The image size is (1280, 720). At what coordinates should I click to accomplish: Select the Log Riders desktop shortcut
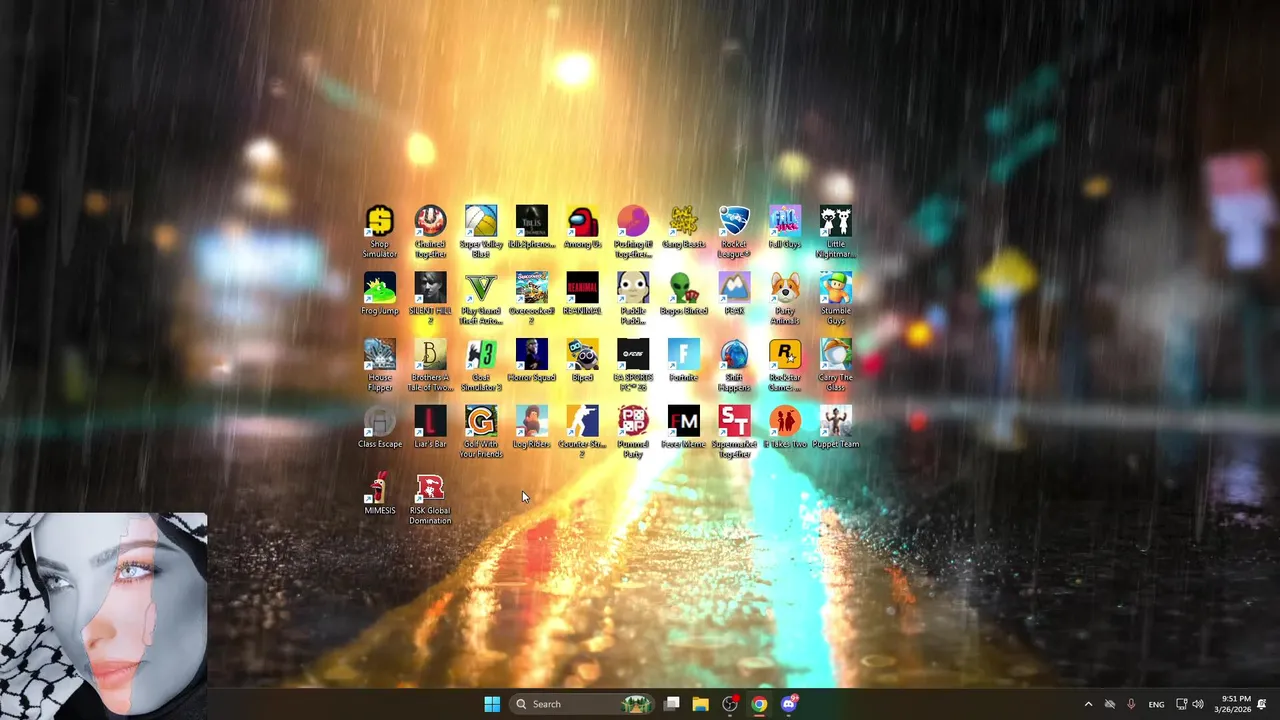(532, 427)
